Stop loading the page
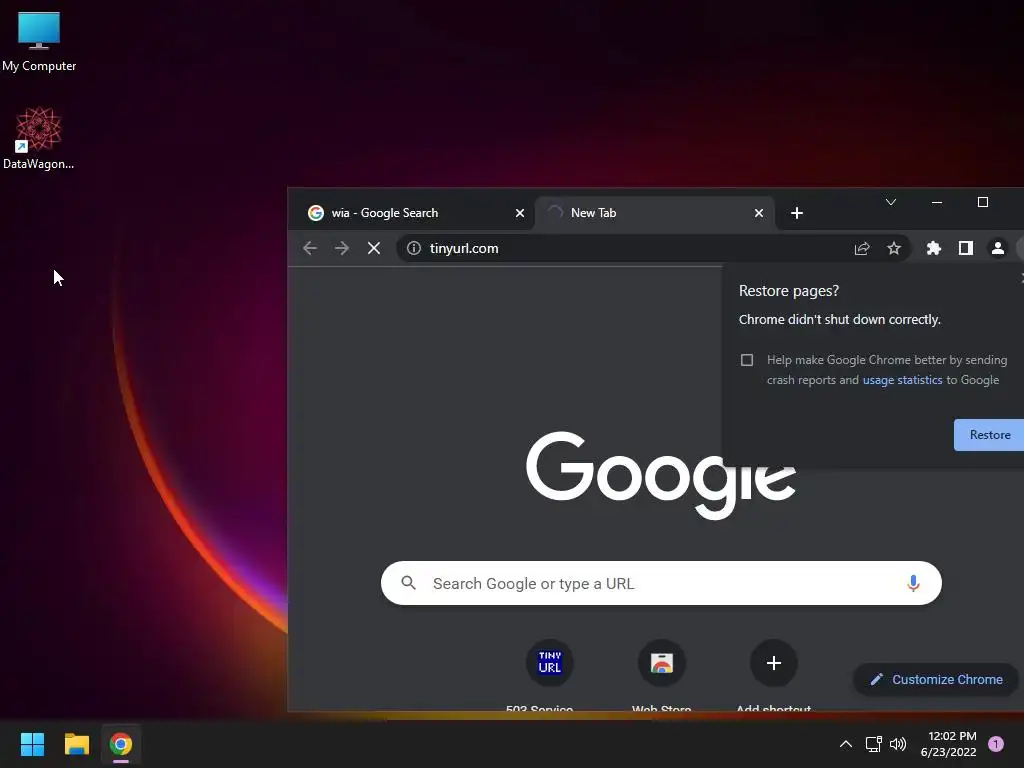This screenshot has height=768, width=1024. 374,248
